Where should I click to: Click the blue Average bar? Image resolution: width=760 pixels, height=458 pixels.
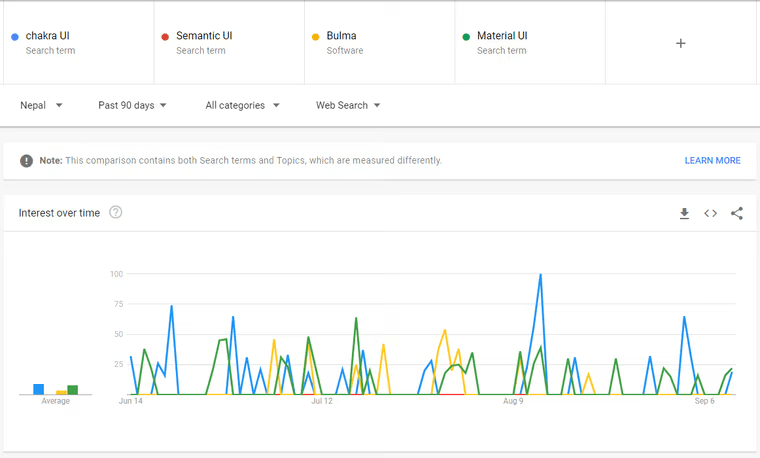coord(38,389)
